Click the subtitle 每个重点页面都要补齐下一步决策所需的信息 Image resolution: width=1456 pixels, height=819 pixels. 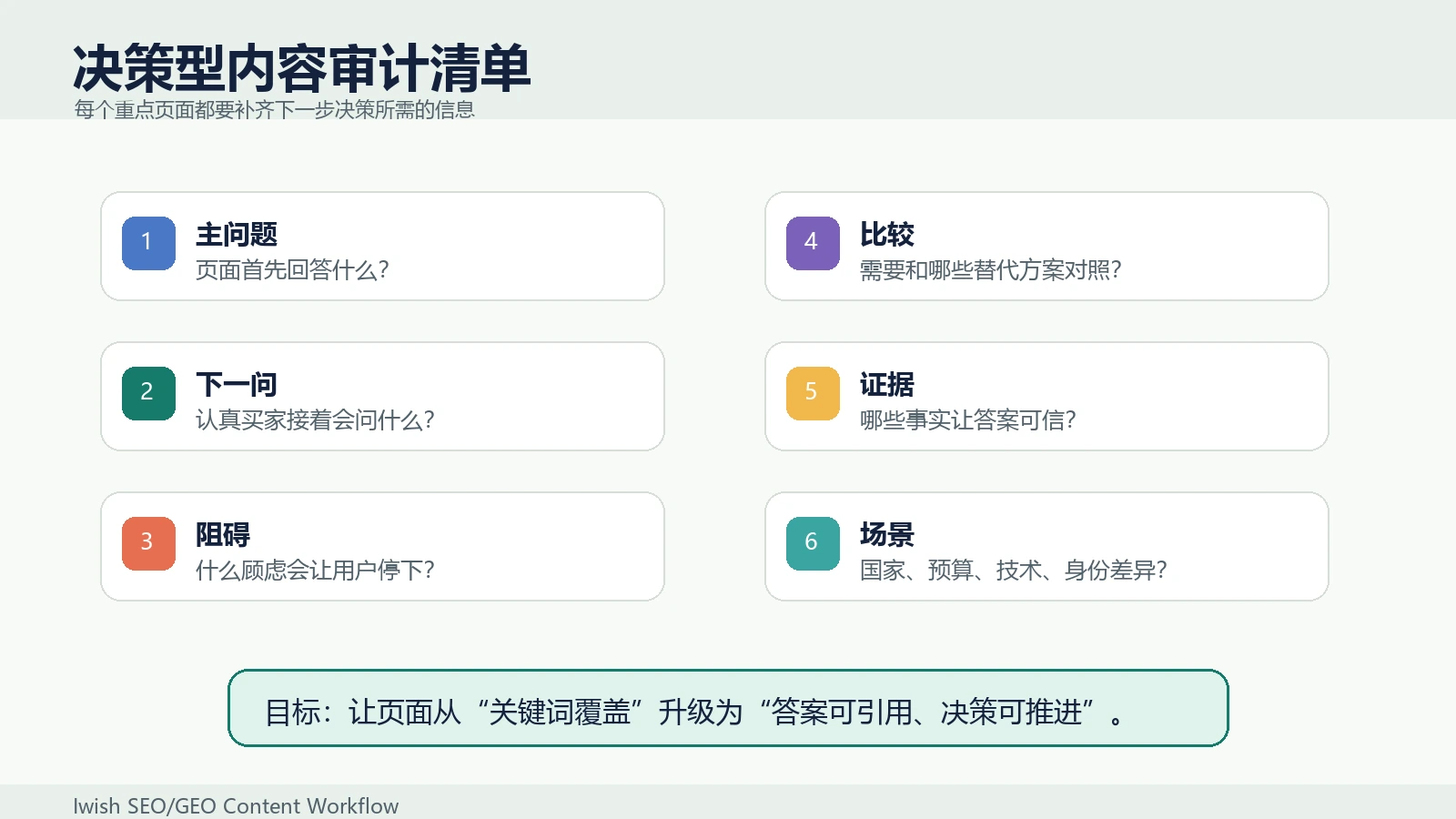[x=274, y=110]
